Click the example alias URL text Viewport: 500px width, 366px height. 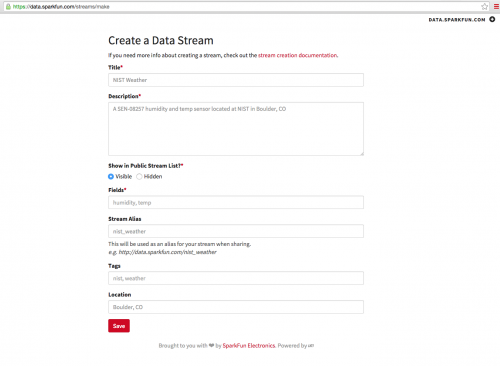pos(167,252)
